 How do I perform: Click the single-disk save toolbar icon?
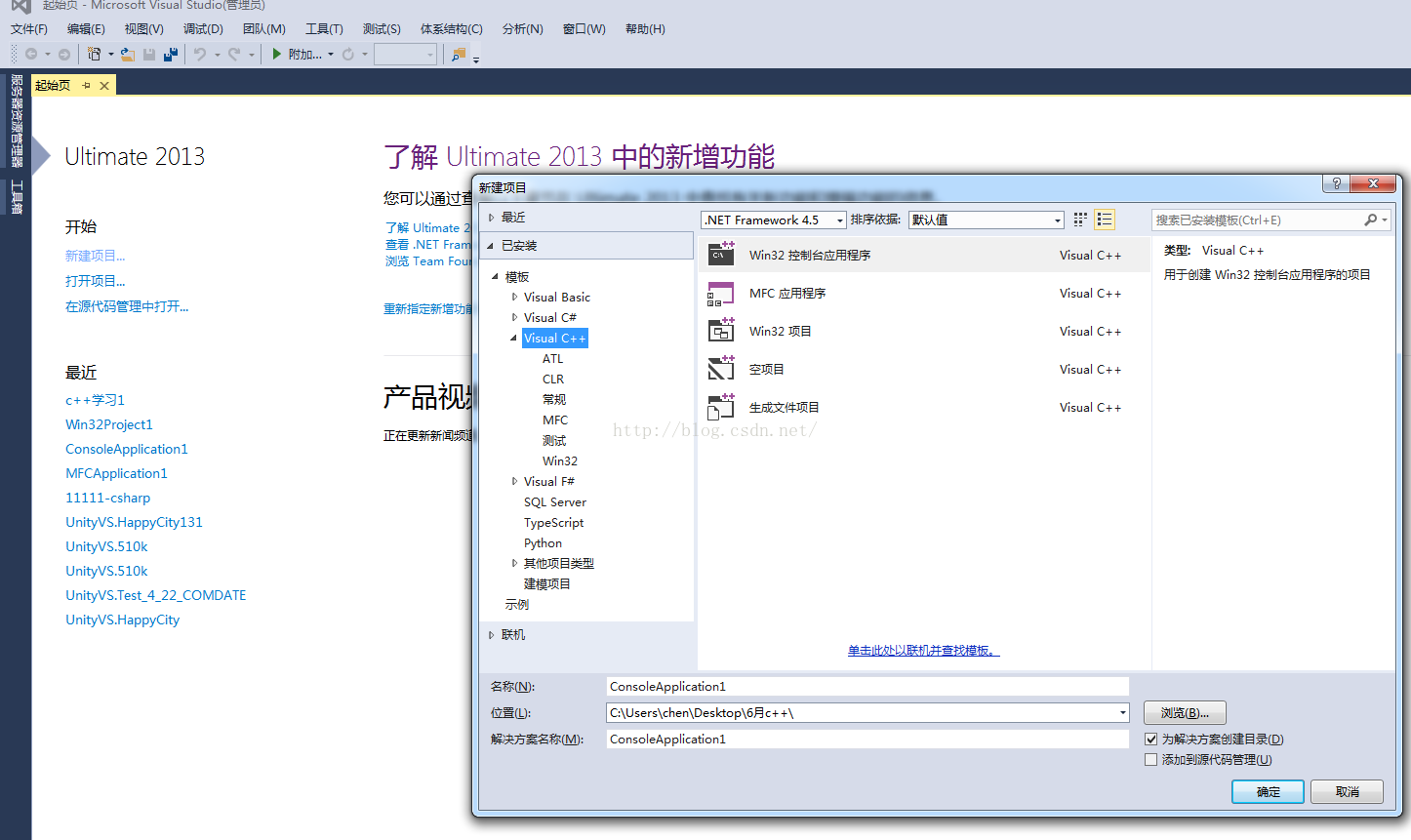149,55
